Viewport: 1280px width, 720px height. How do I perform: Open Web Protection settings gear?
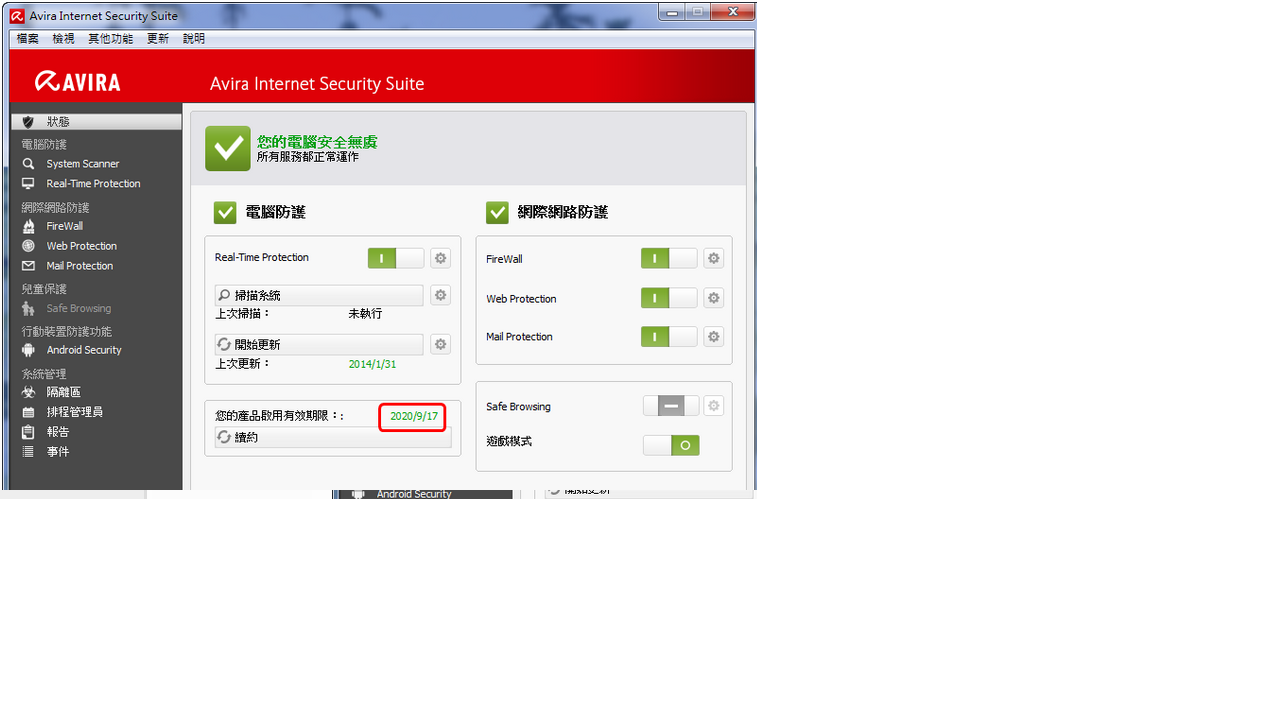pos(713,298)
